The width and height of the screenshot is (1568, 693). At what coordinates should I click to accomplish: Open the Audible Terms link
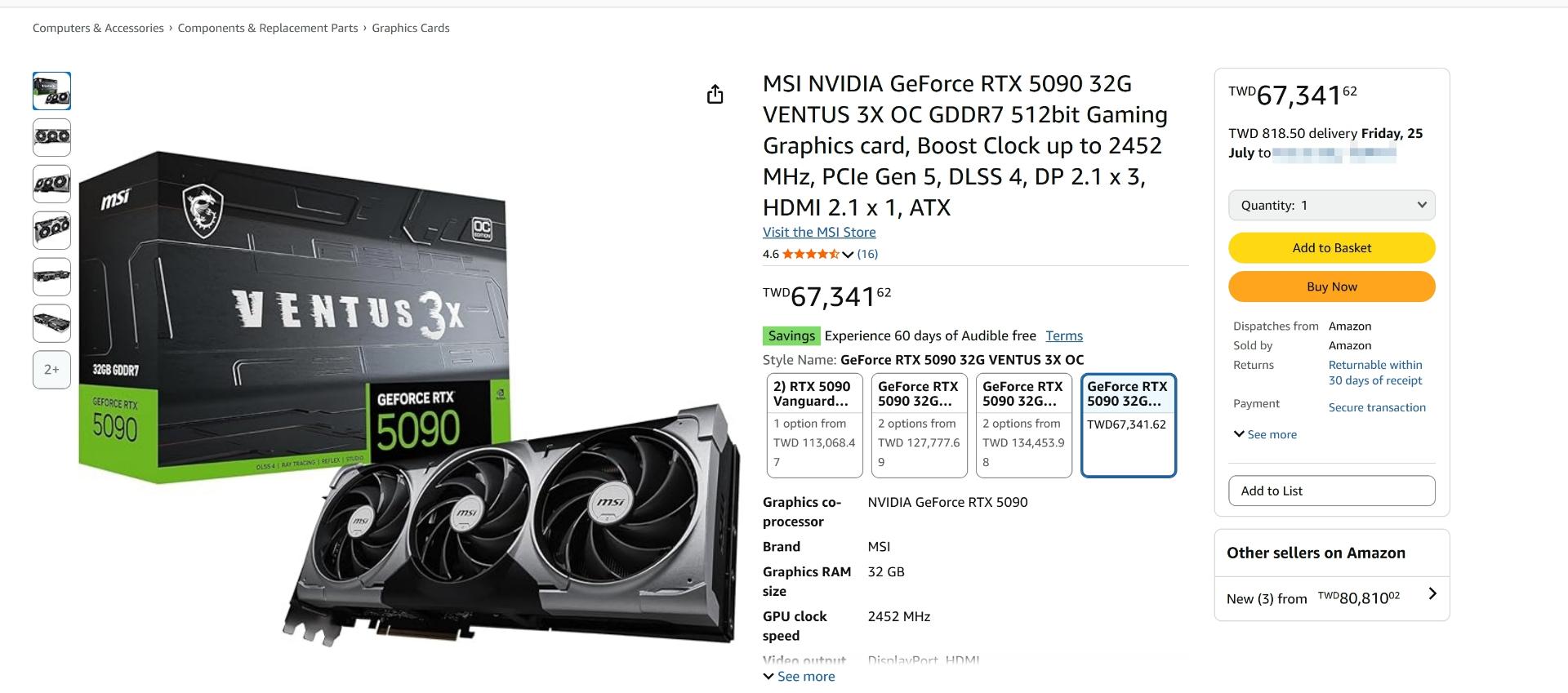(x=1064, y=335)
